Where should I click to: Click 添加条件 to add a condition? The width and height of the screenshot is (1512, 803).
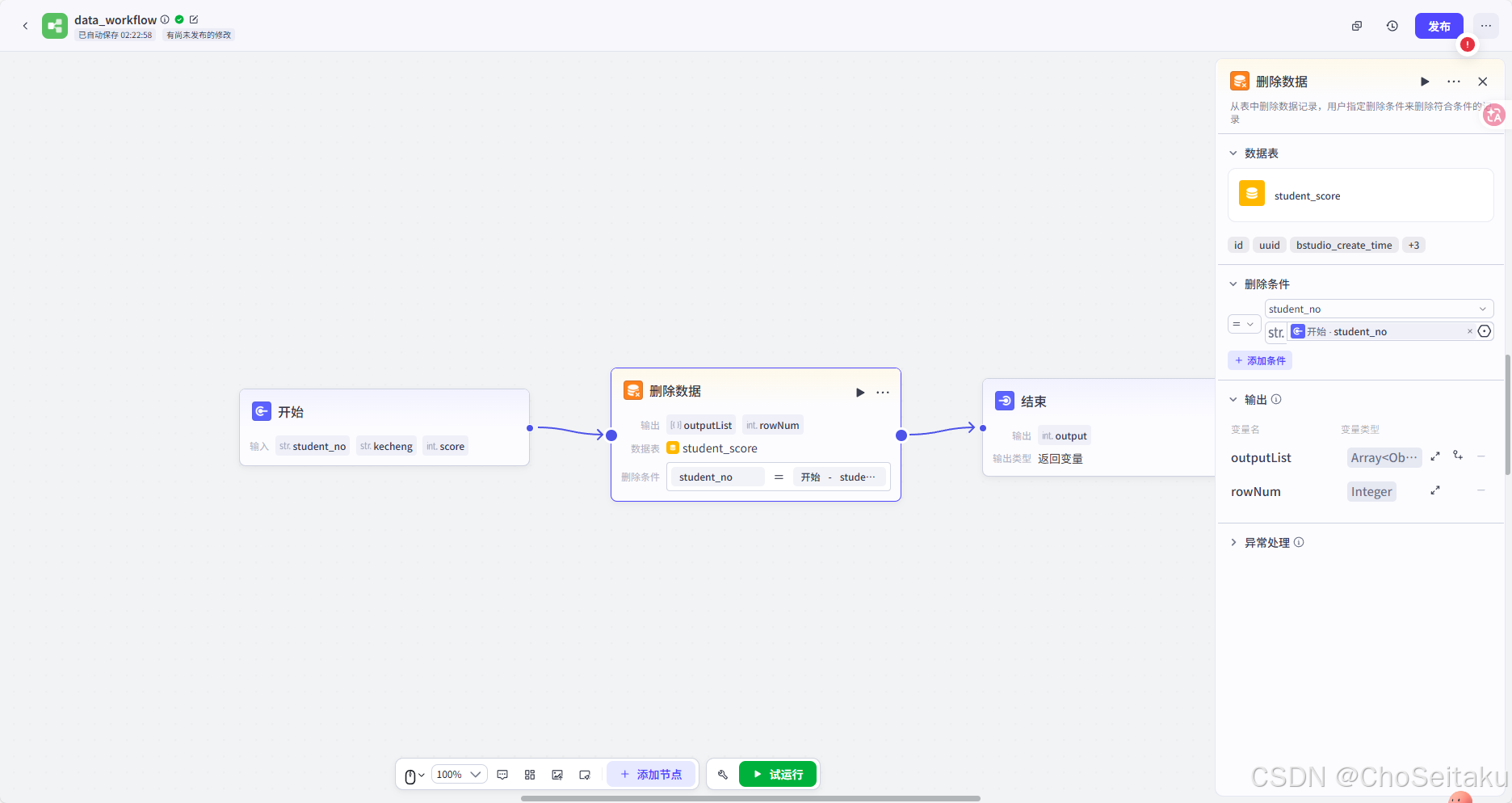[x=1260, y=360]
